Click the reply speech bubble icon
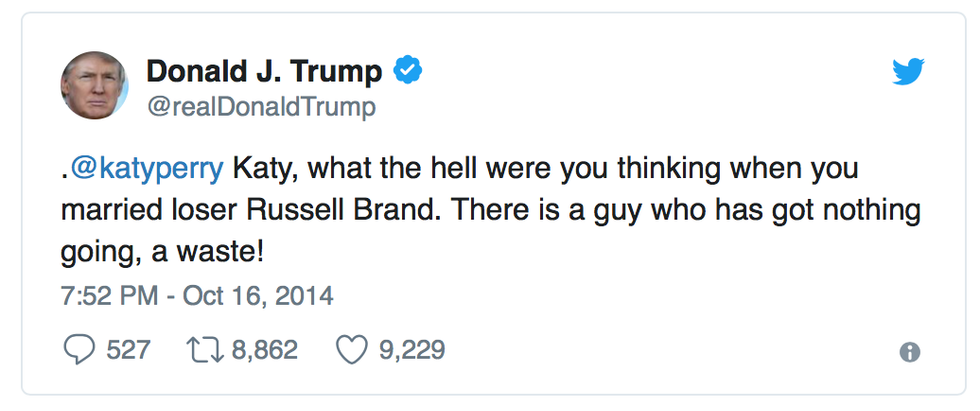The image size is (980, 411). pyautogui.click(x=77, y=350)
